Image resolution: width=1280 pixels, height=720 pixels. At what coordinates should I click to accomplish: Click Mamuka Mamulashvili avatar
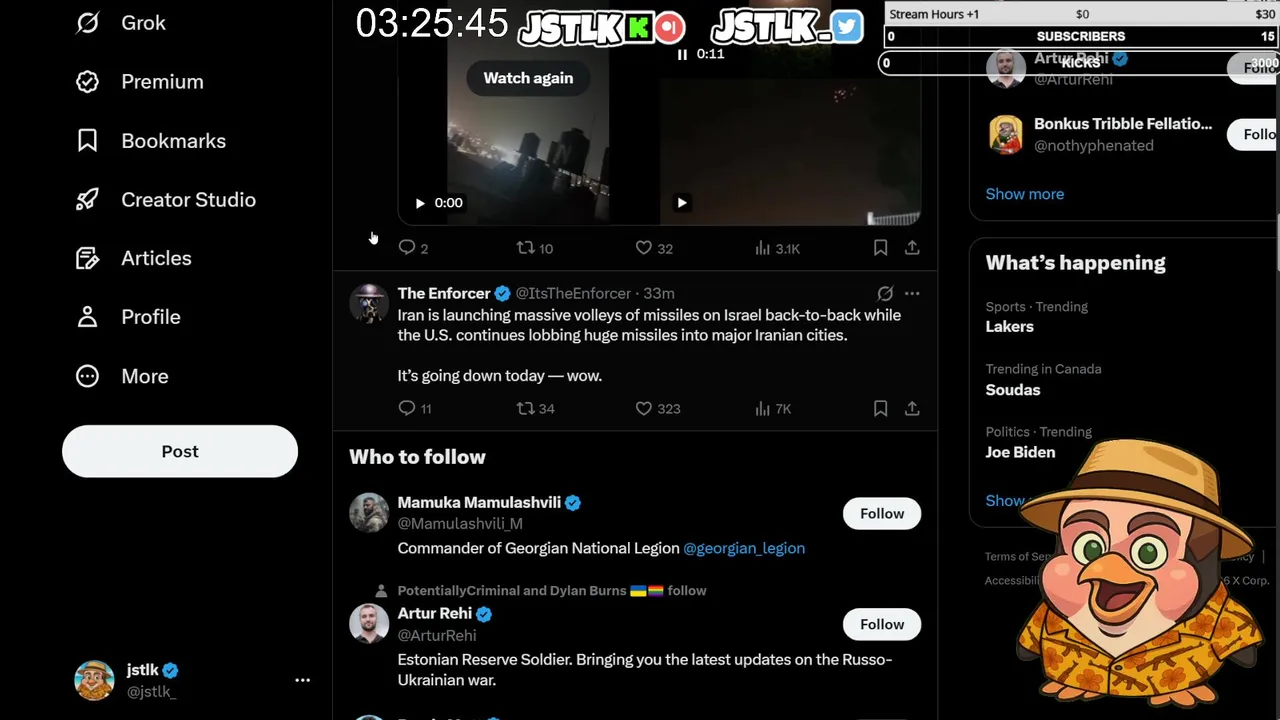pyautogui.click(x=369, y=512)
